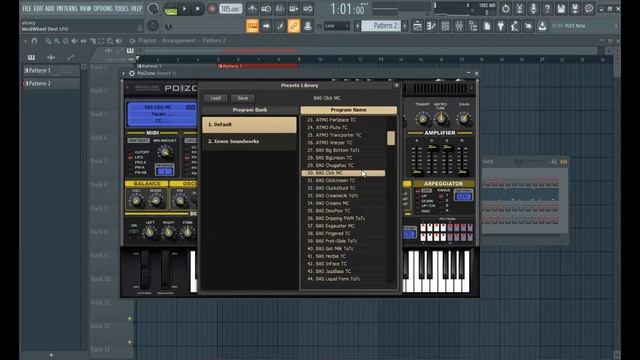Select Pattern 2 in the pattern list

(x=51, y=84)
